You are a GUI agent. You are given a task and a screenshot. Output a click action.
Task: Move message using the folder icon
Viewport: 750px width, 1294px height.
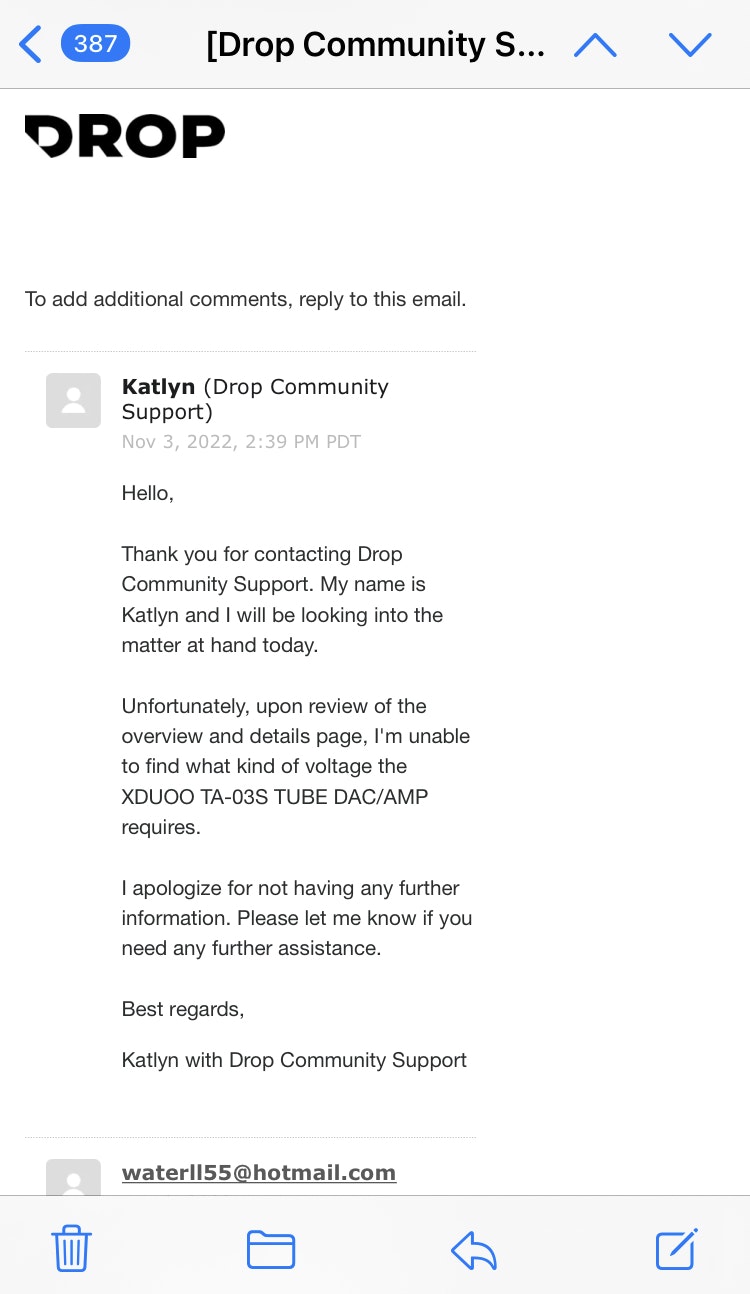271,1250
